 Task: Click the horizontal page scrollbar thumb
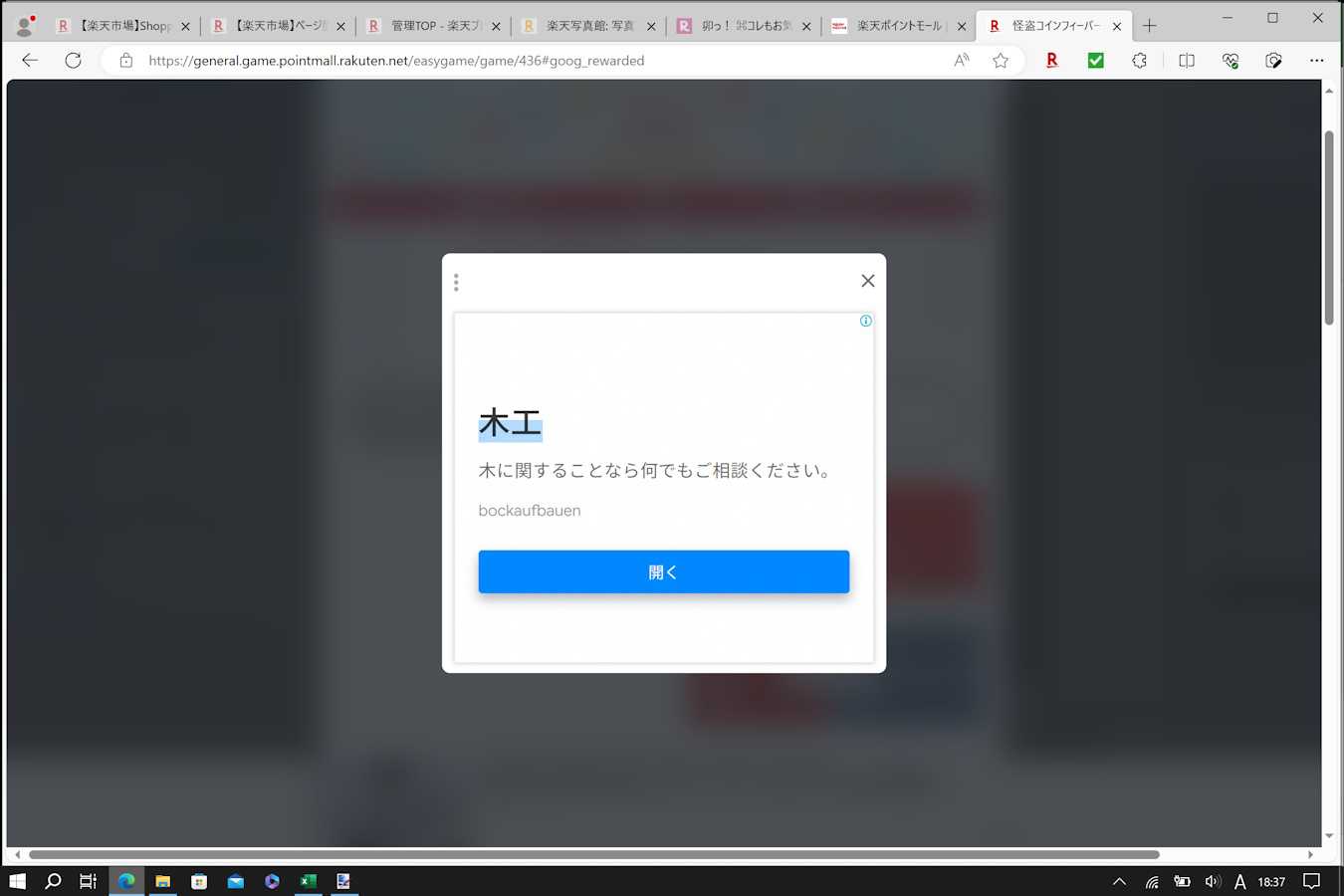click(594, 854)
